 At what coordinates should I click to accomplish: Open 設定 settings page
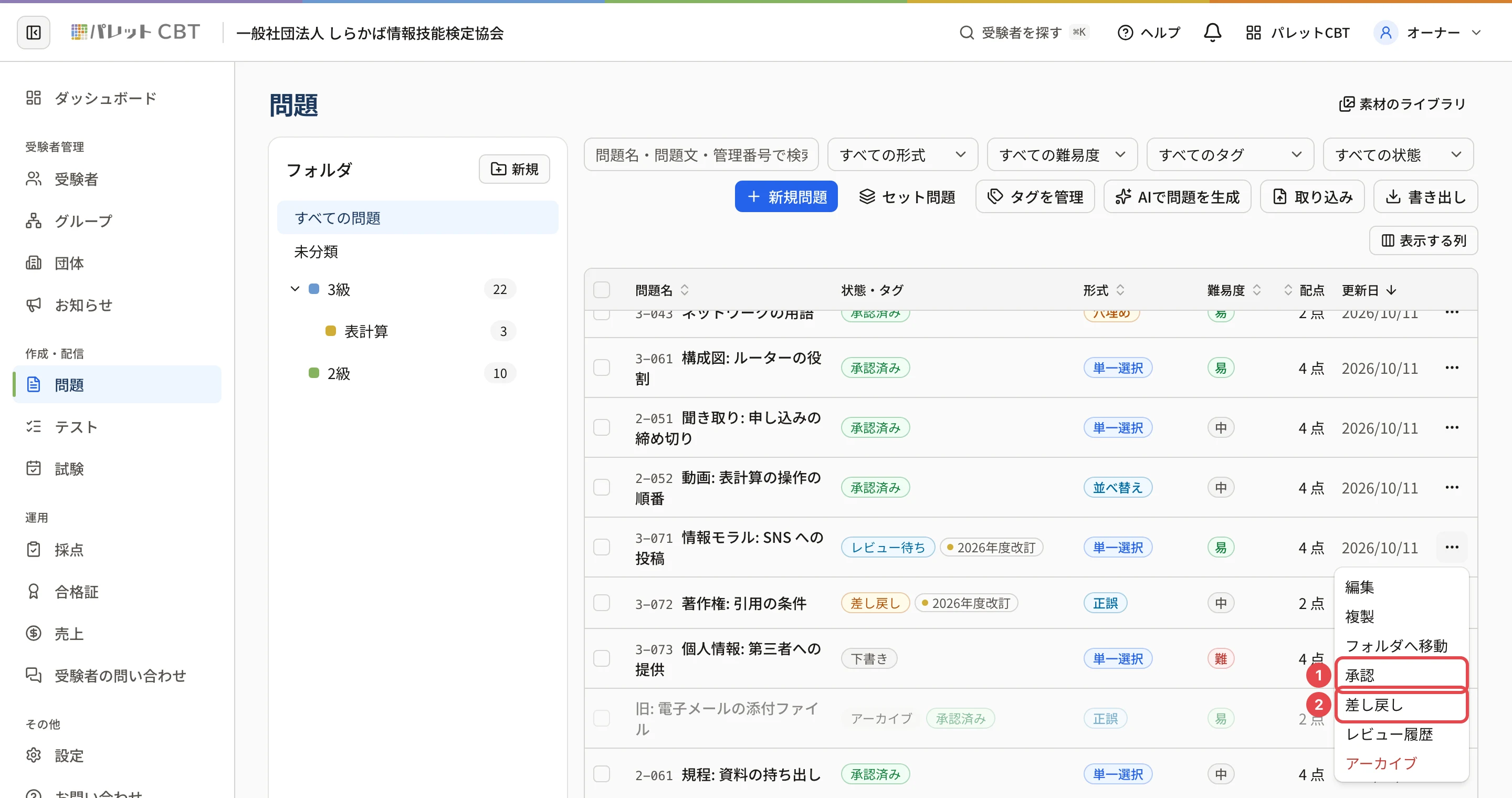(x=118, y=755)
